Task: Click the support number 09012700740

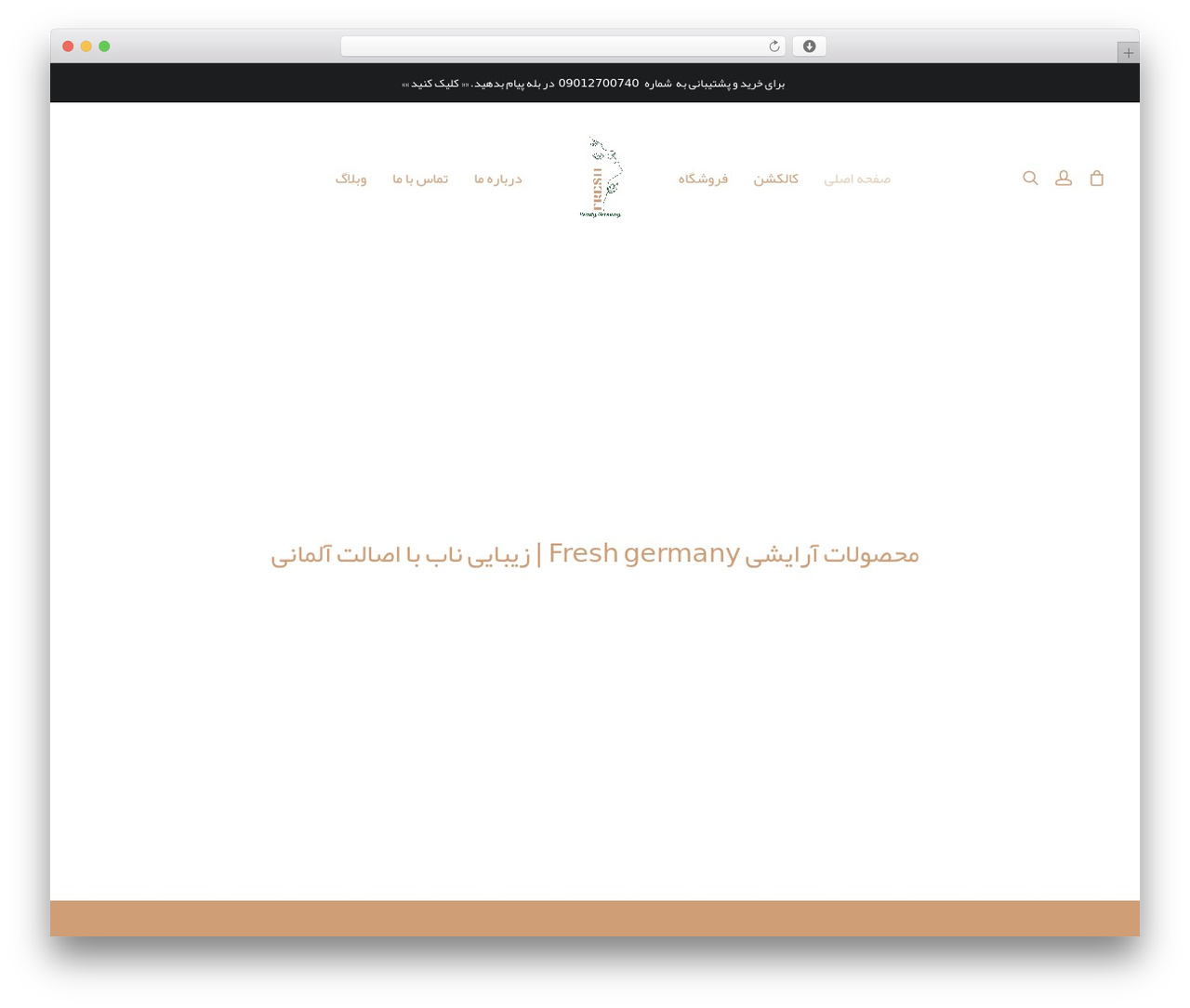Action: (x=599, y=83)
